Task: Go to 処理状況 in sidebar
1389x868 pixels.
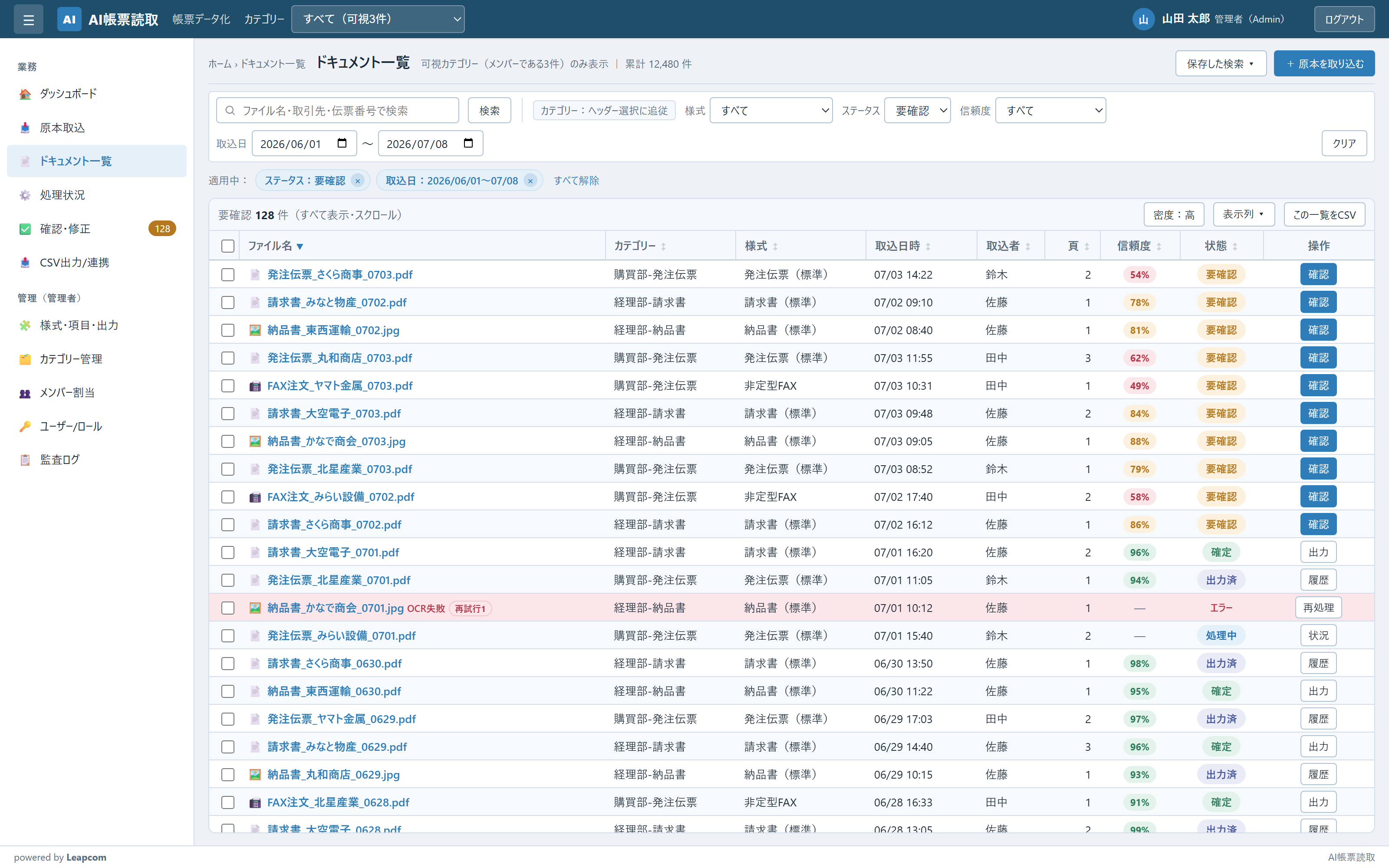Action: pos(96,195)
